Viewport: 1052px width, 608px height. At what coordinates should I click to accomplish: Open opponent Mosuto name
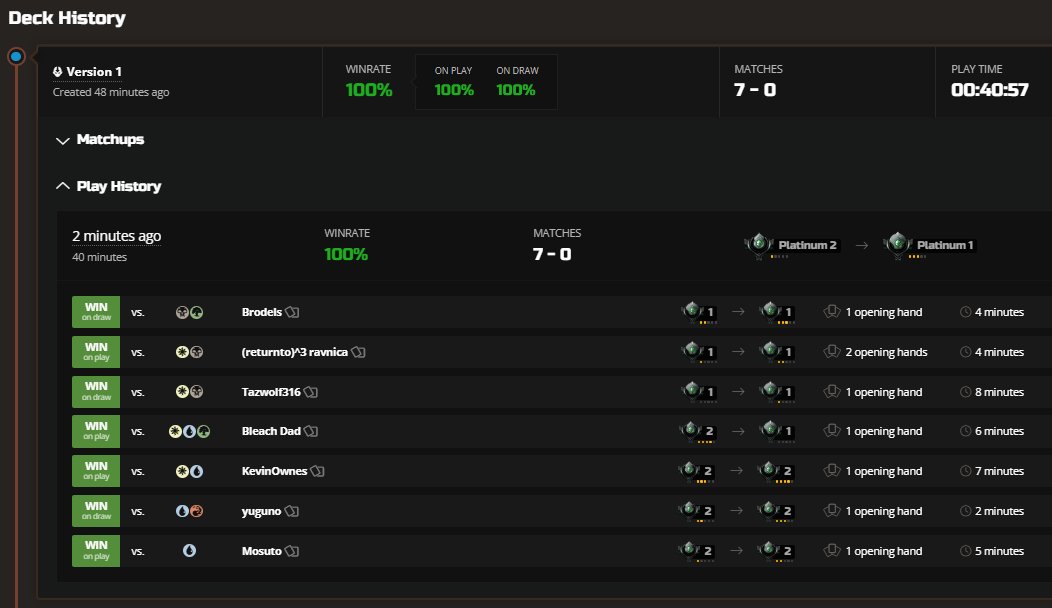pos(262,551)
